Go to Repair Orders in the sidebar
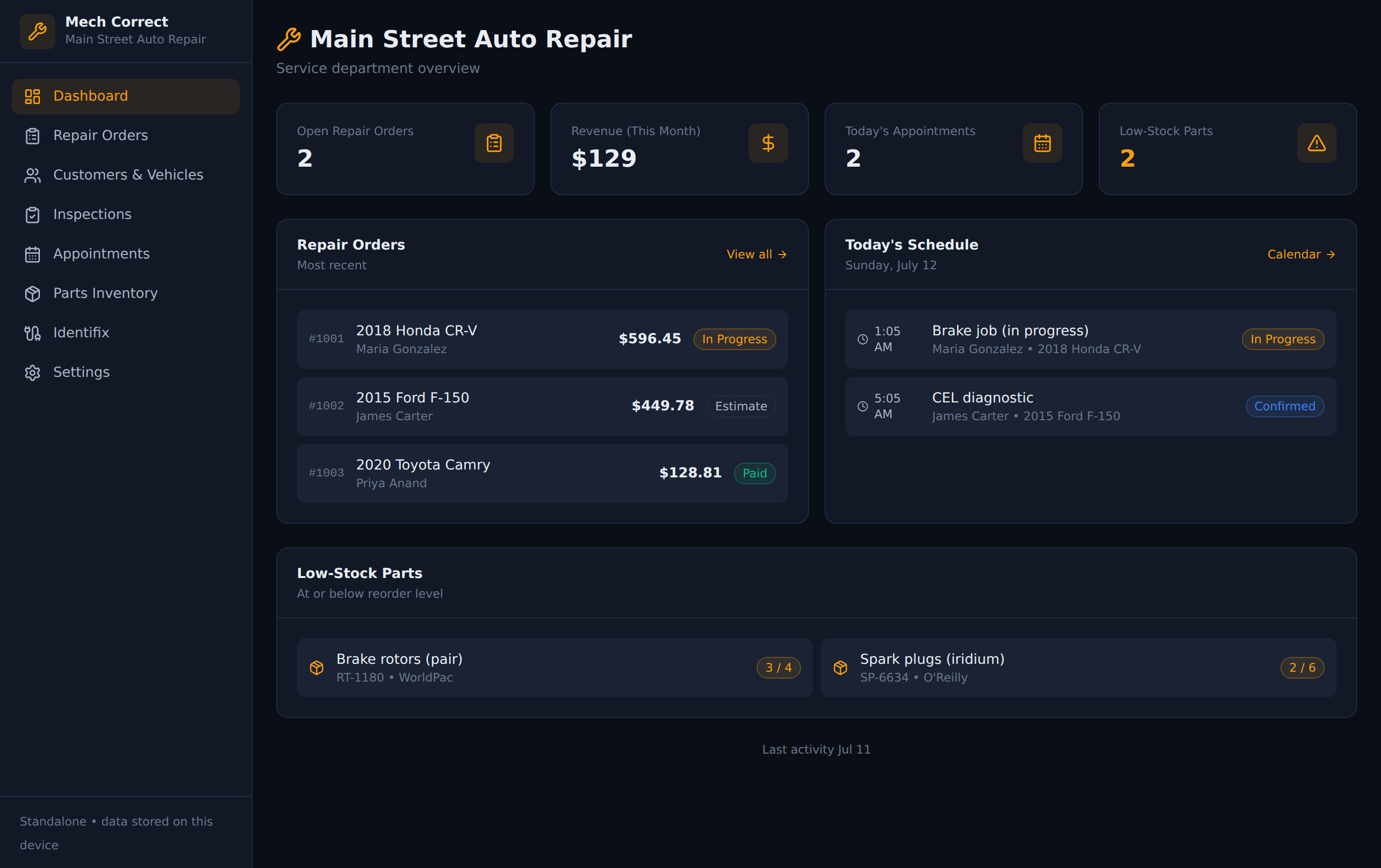 click(x=126, y=136)
